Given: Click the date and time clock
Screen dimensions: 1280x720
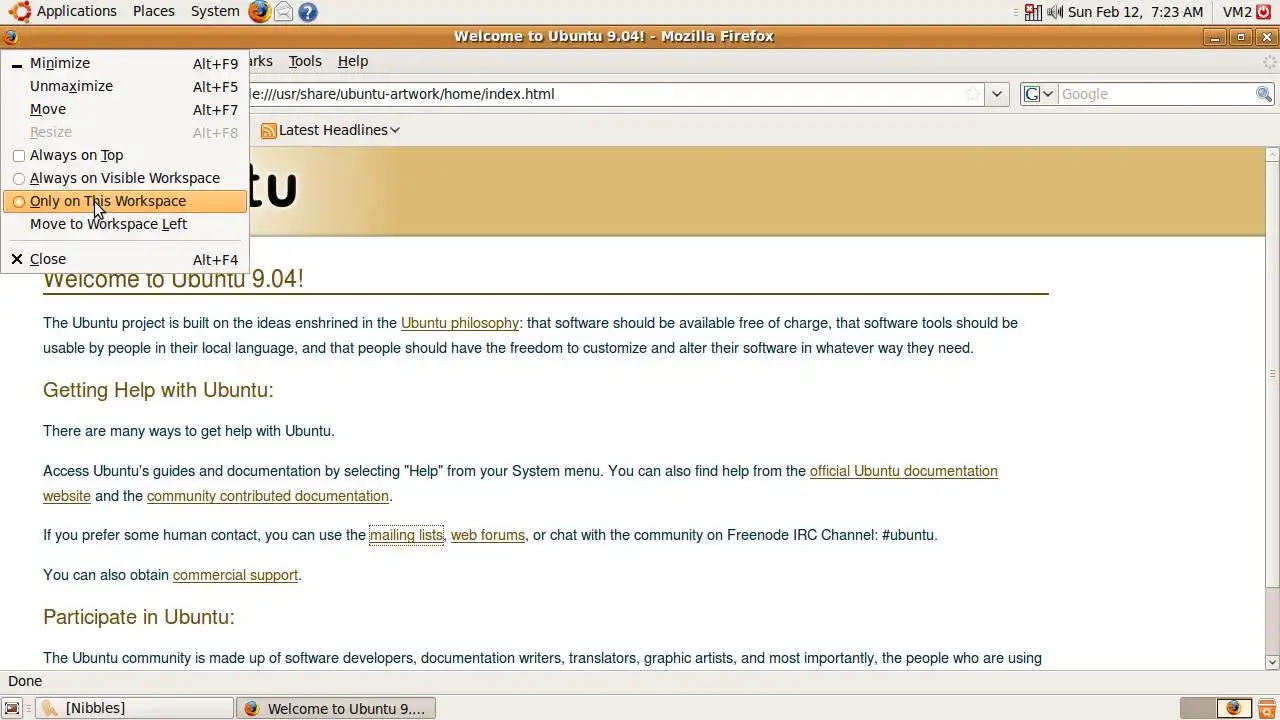Looking at the screenshot, I should (1135, 12).
